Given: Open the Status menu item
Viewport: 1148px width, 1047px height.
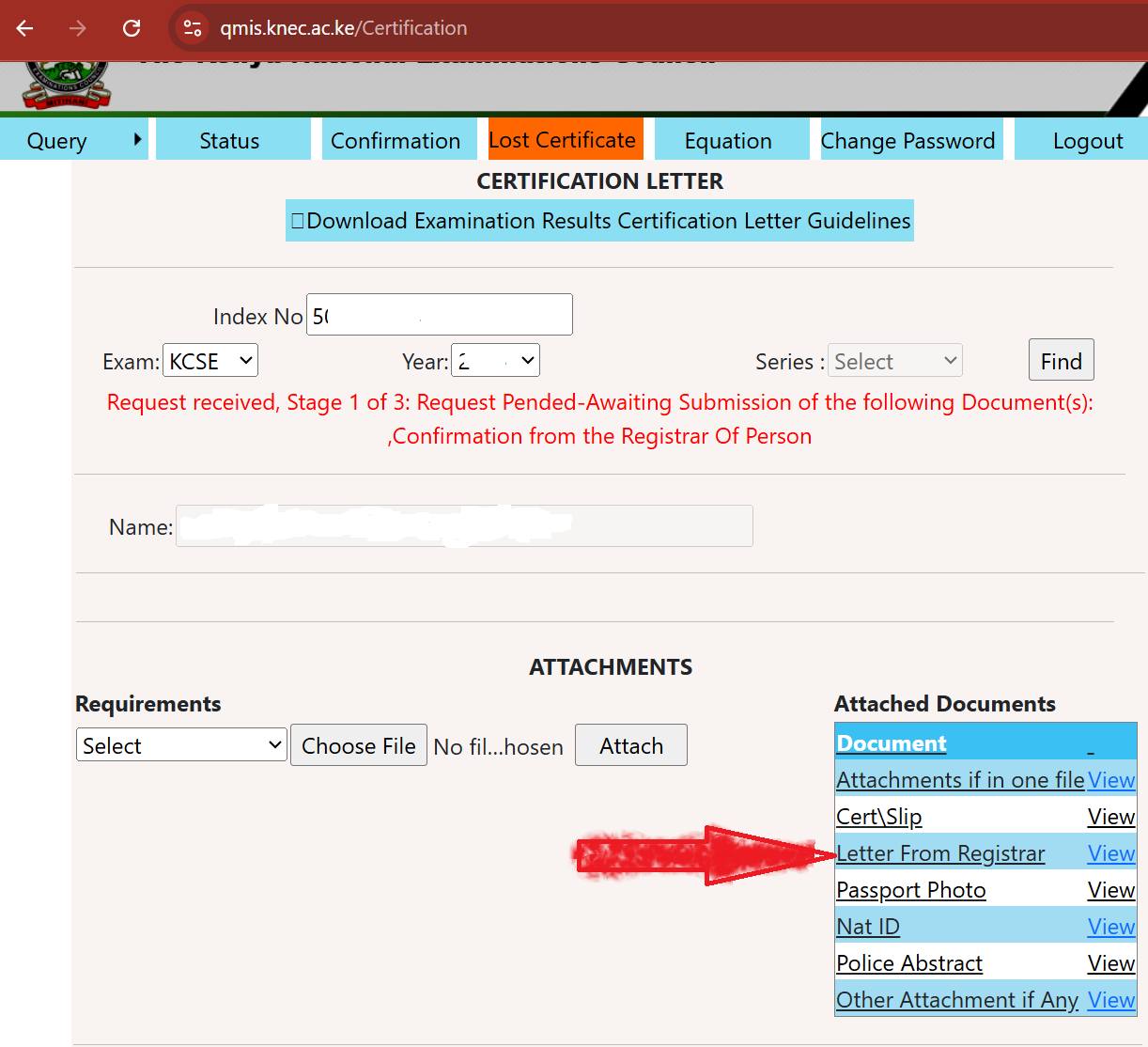Looking at the screenshot, I should [x=233, y=140].
